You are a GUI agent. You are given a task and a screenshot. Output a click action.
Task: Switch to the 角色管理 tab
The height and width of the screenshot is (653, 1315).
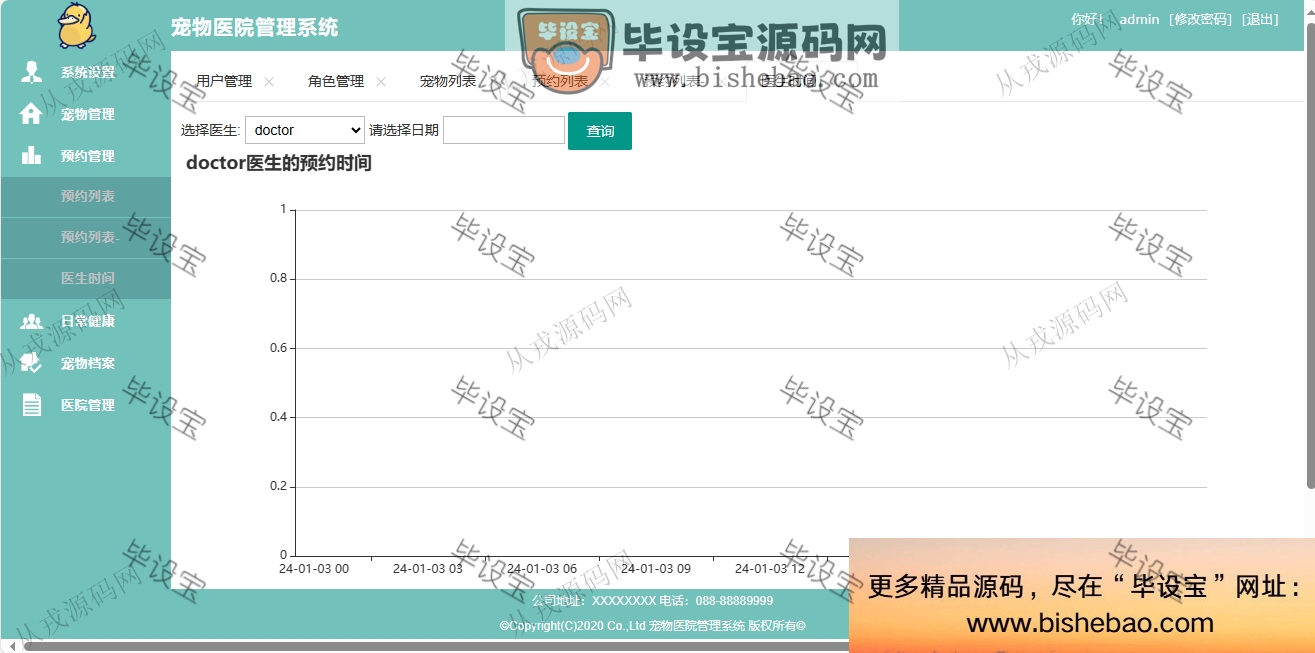(x=336, y=82)
